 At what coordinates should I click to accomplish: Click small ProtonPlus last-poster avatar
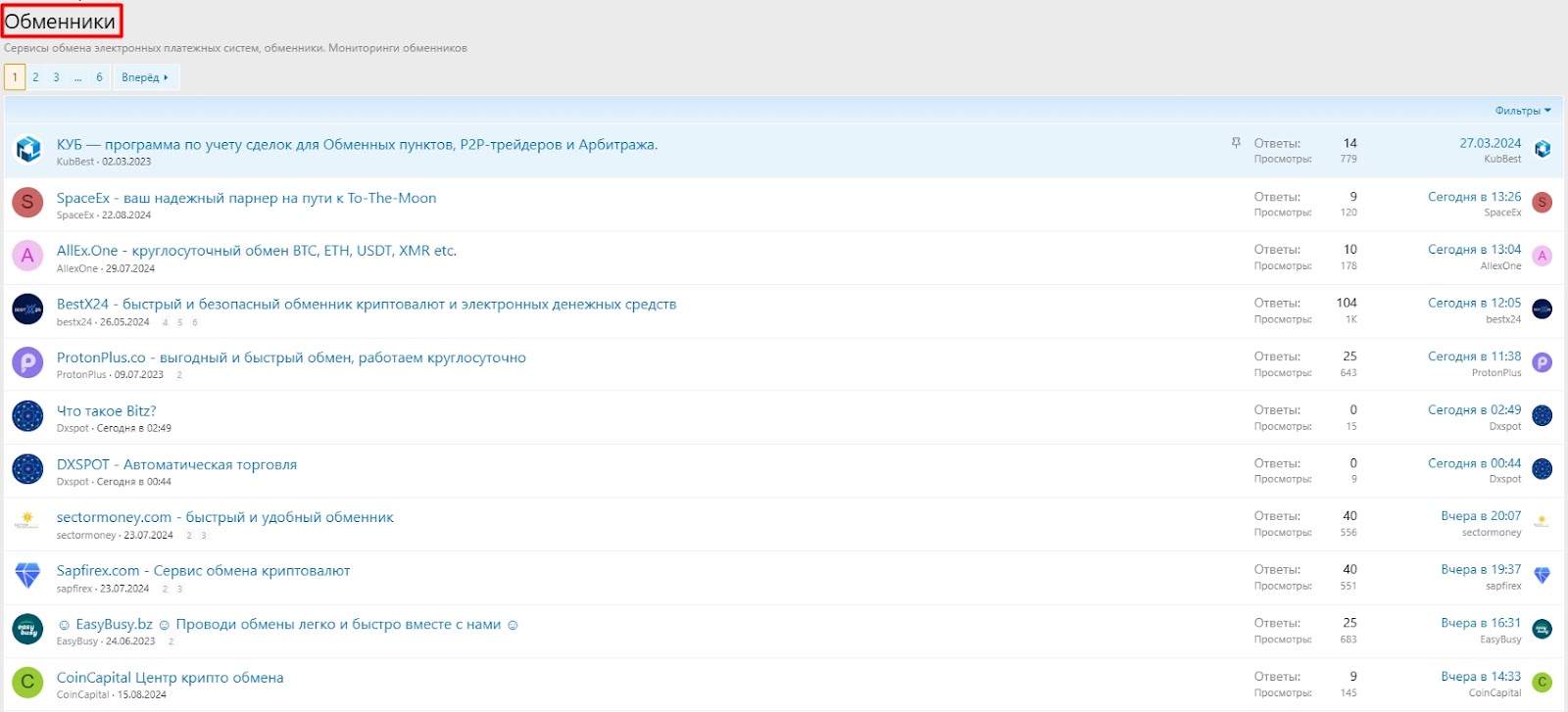tap(1543, 362)
